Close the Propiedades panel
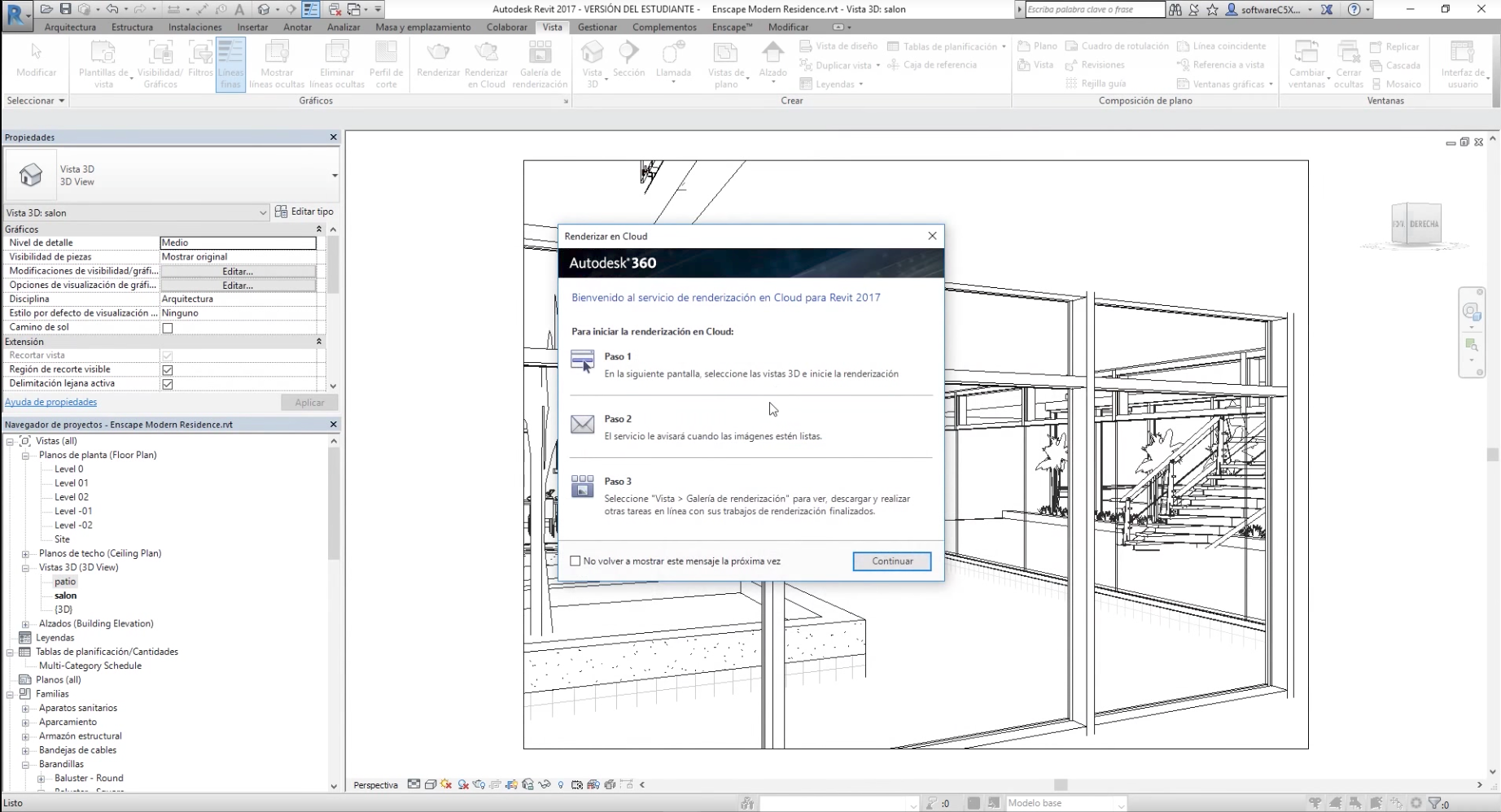The image size is (1501, 812). tap(333, 138)
